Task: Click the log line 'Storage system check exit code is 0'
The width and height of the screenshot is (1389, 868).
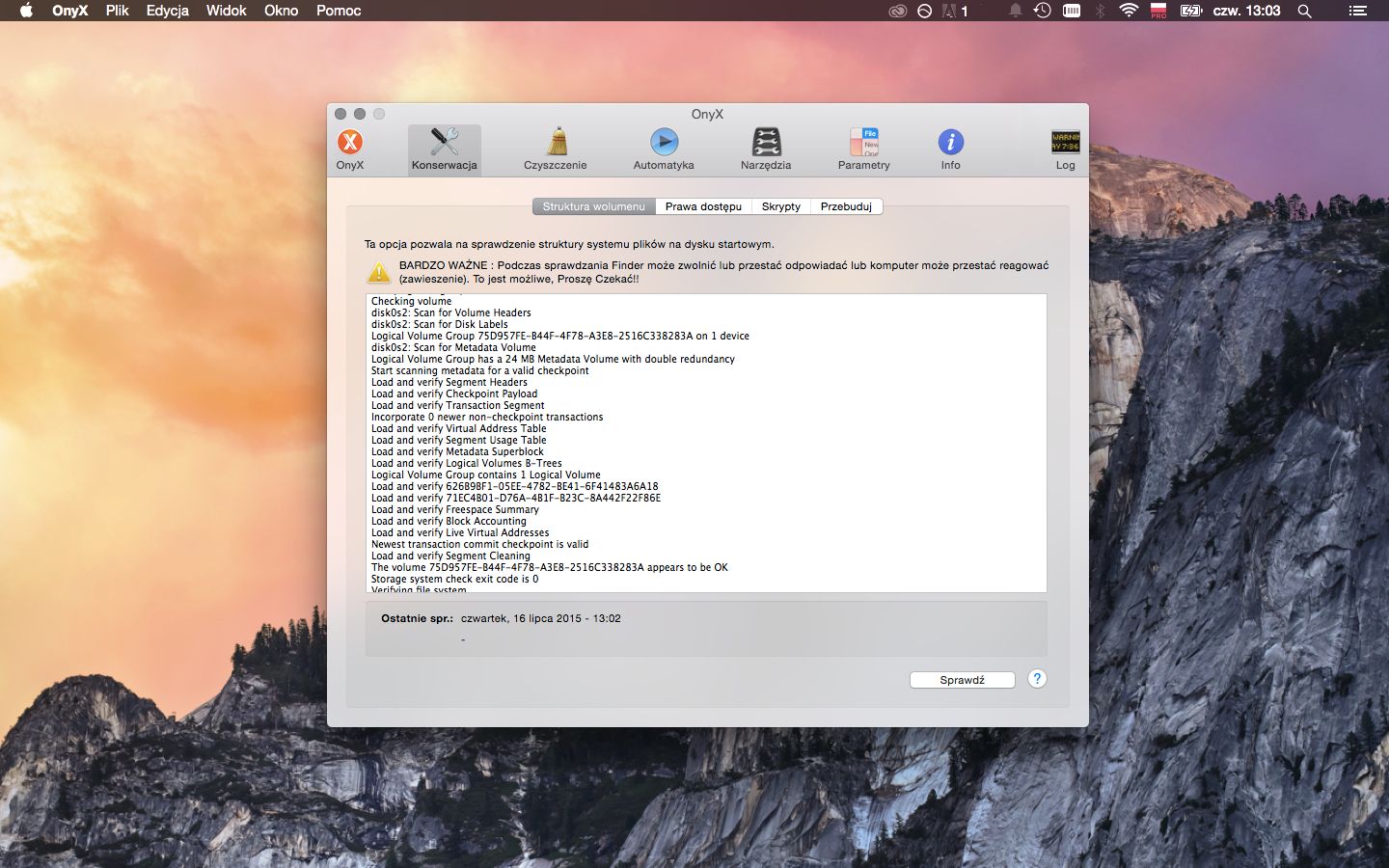Action: click(x=454, y=579)
